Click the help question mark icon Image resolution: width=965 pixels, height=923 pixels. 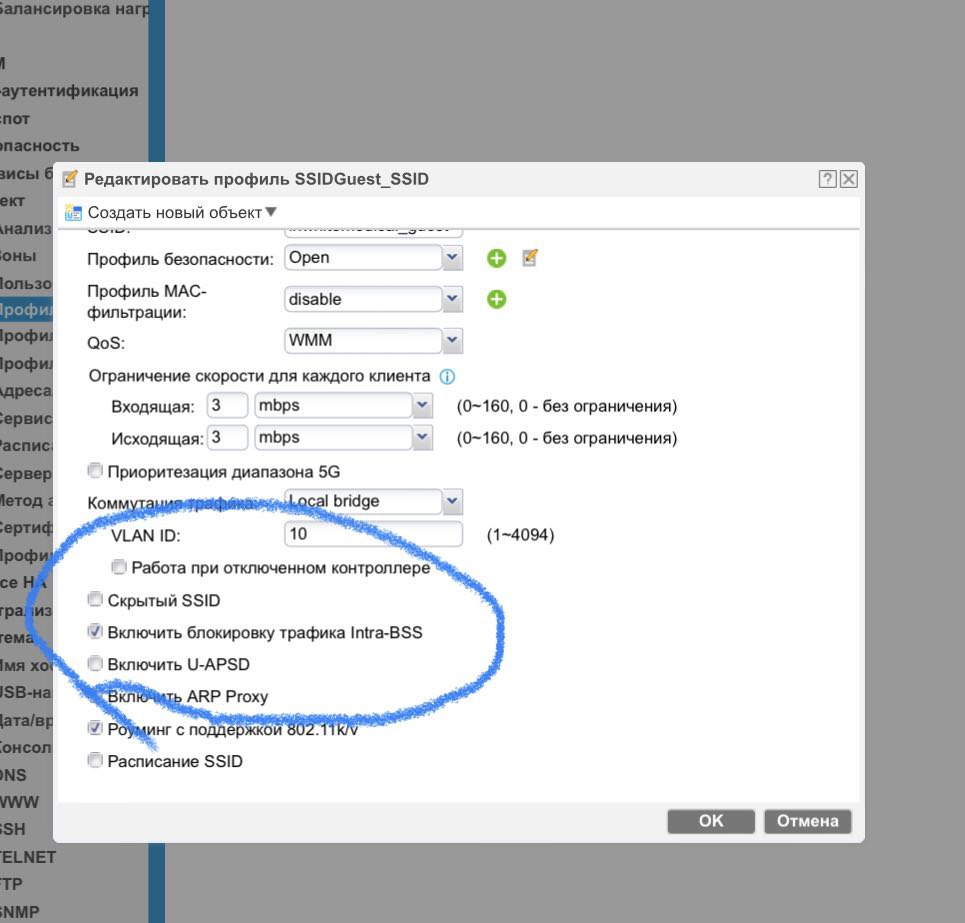[x=827, y=179]
